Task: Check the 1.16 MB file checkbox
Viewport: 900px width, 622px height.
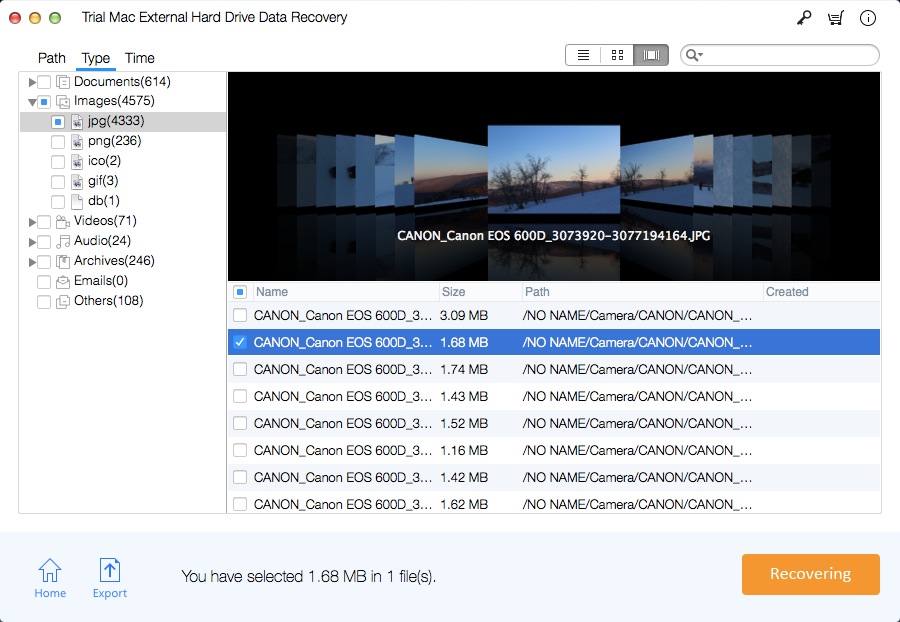Action: pyautogui.click(x=240, y=450)
